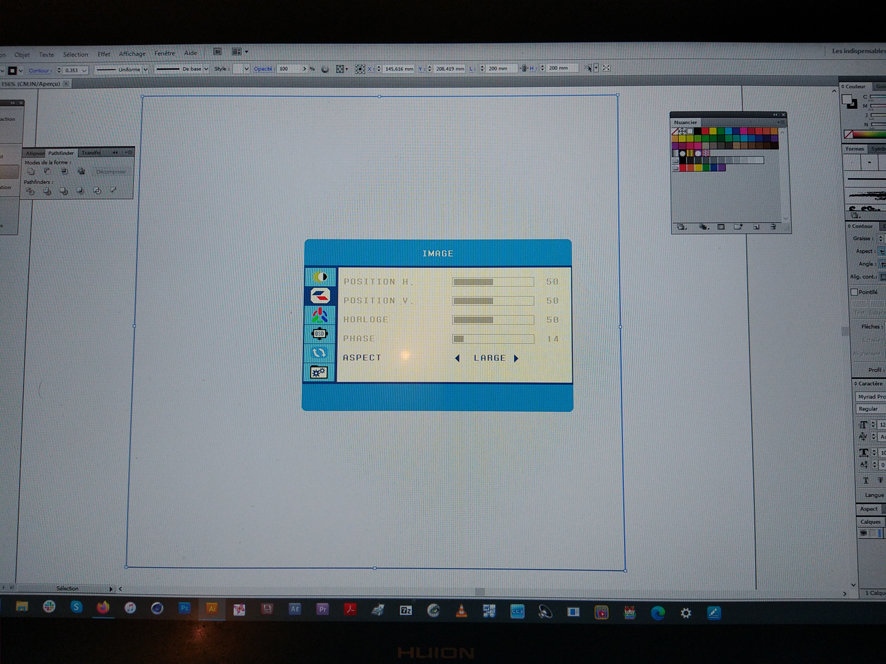Switch to the Alignement tab
The height and width of the screenshot is (664, 886).
point(34,153)
